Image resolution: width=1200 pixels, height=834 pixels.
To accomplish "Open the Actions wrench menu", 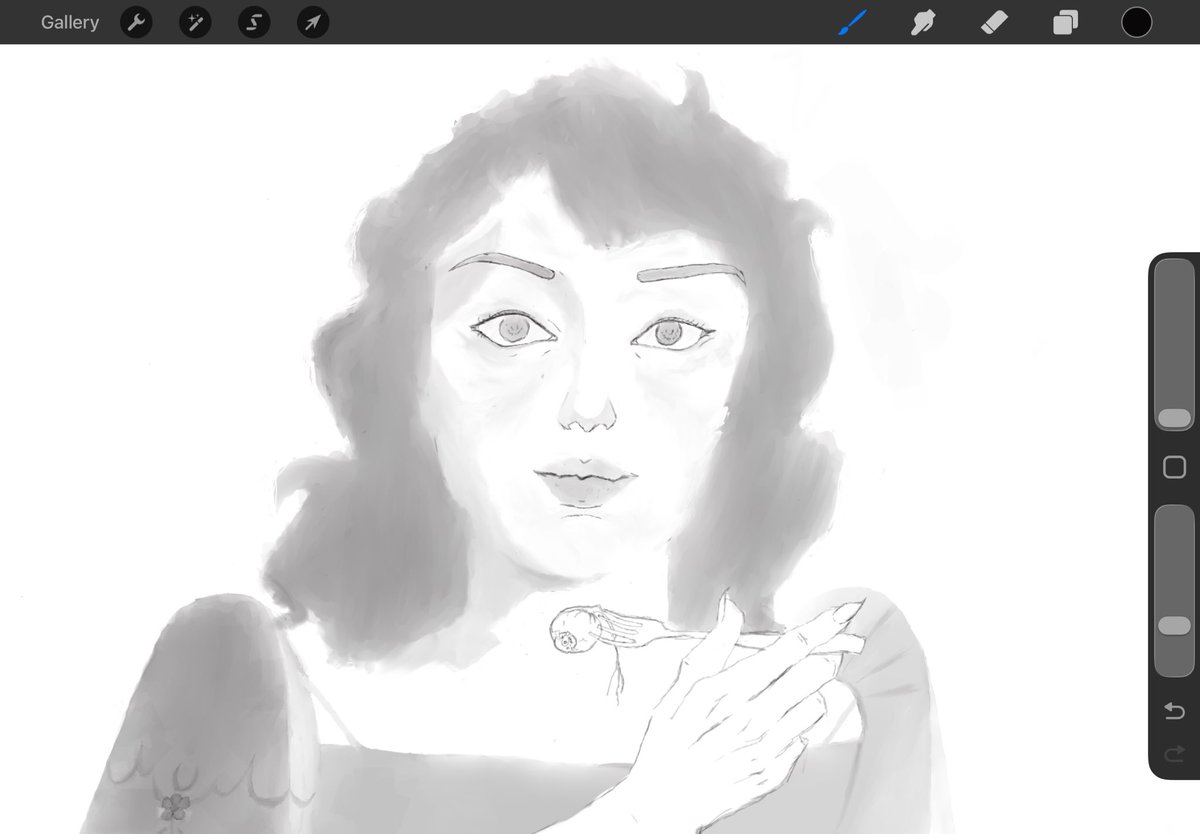I will pyautogui.click(x=136, y=22).
